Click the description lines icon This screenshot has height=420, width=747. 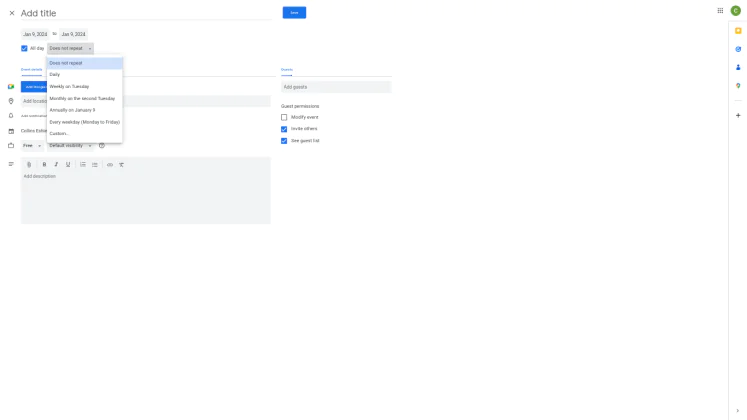(x=11, y=164)
